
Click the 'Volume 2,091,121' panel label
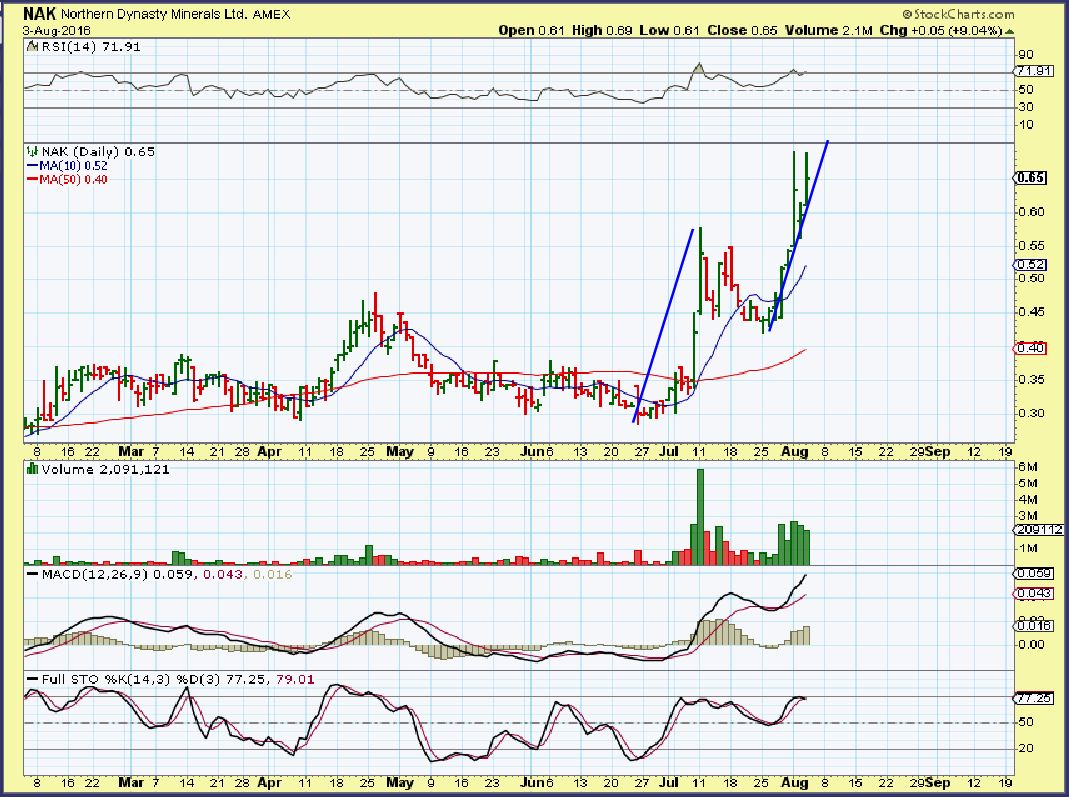[106, 469]
